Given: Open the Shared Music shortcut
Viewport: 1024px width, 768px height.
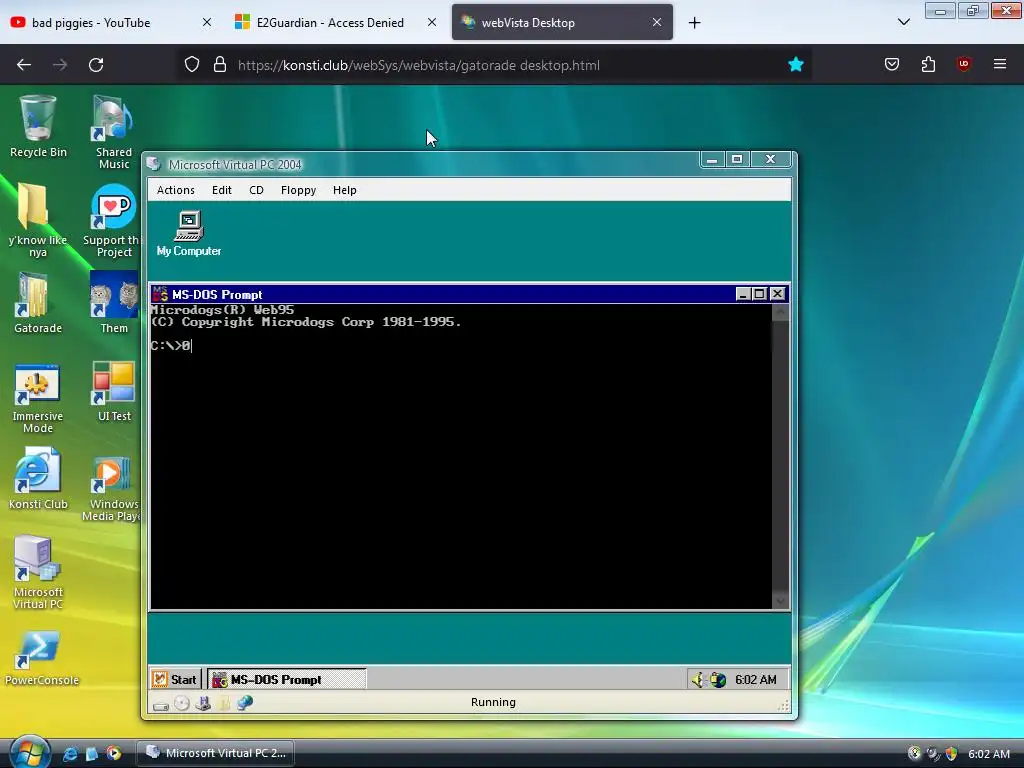Looking at the screenshot, I should coord(113,133).
